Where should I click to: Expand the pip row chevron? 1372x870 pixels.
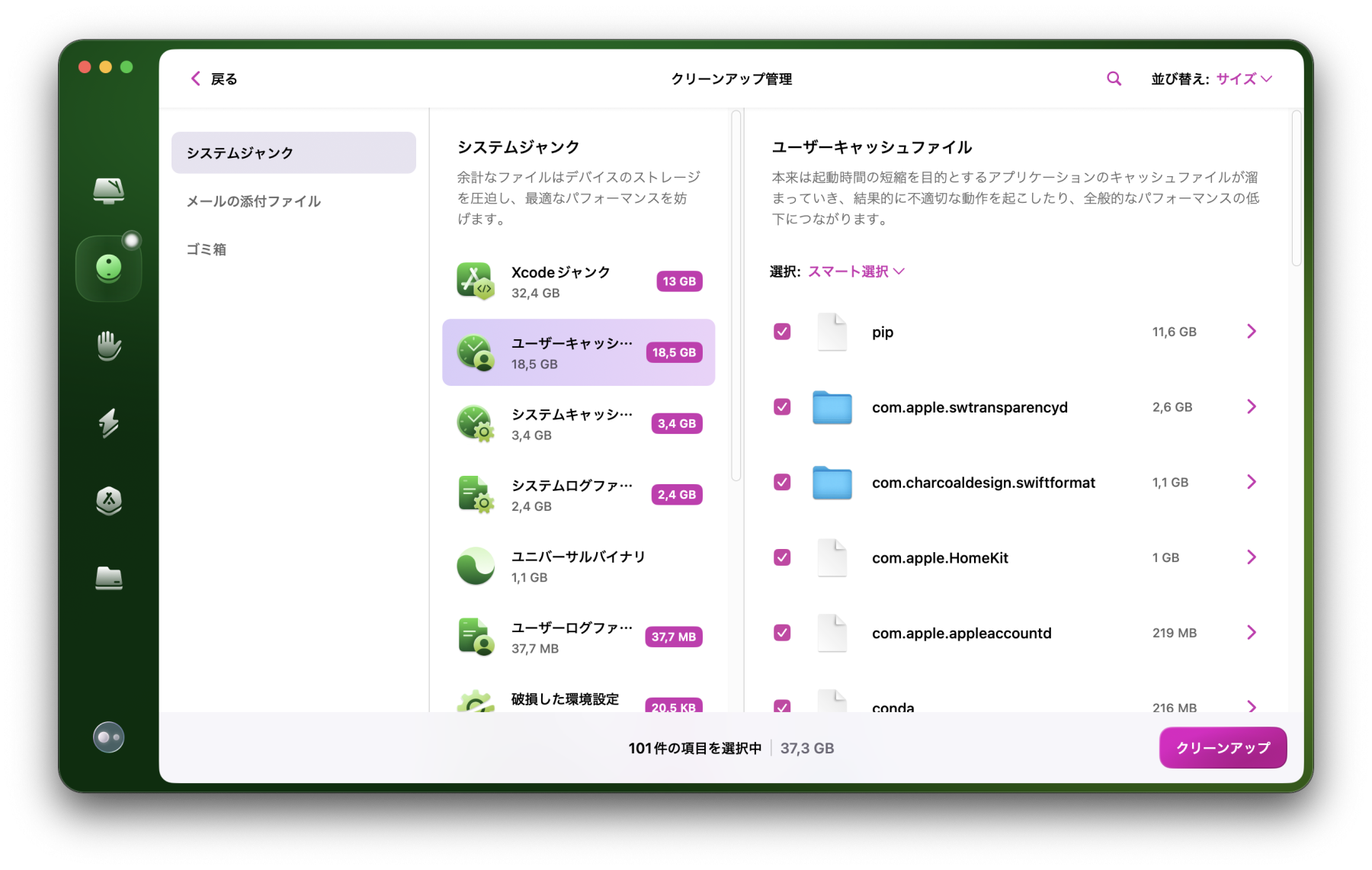click(1252, 331)
